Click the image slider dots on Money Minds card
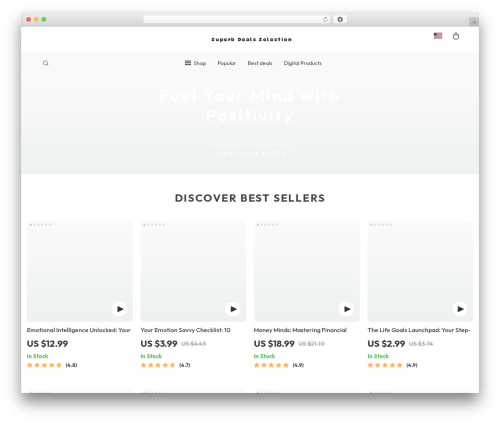The height and width of the screenshot is (423, 500). click(x=267, y=225)
